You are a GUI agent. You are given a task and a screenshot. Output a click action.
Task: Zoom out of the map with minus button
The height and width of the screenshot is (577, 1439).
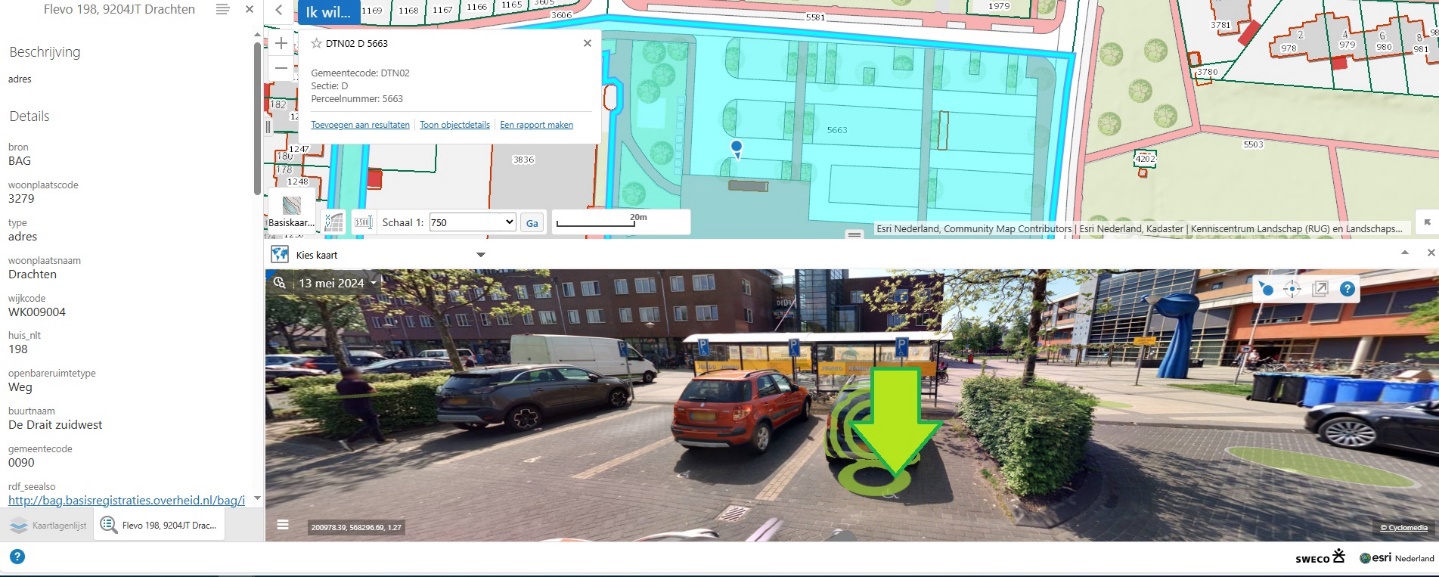tap(281, 69)
